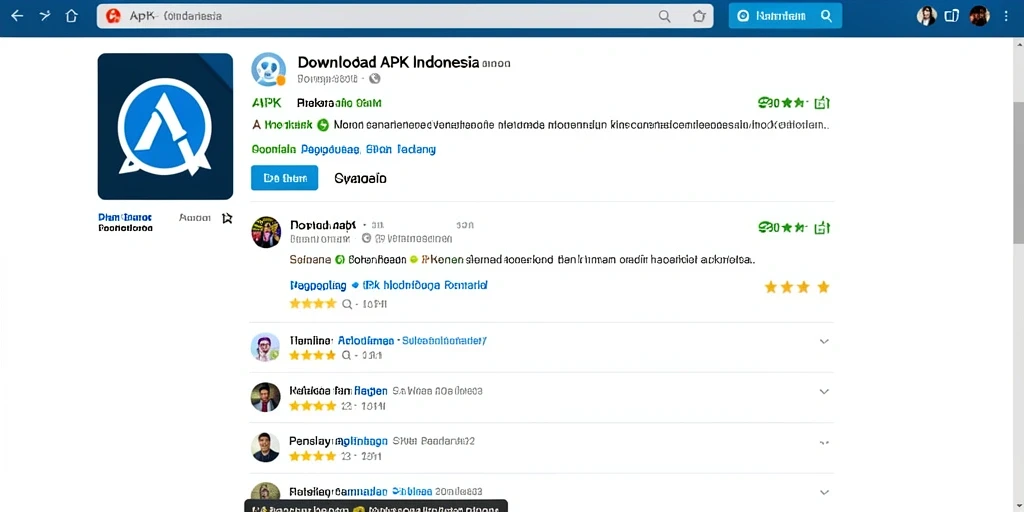Open the blue "Aglinbgn" link in the Penslay row
The width and height of the screenshot is (1024, 512).
pyautogui.click(x=362, y=441)
